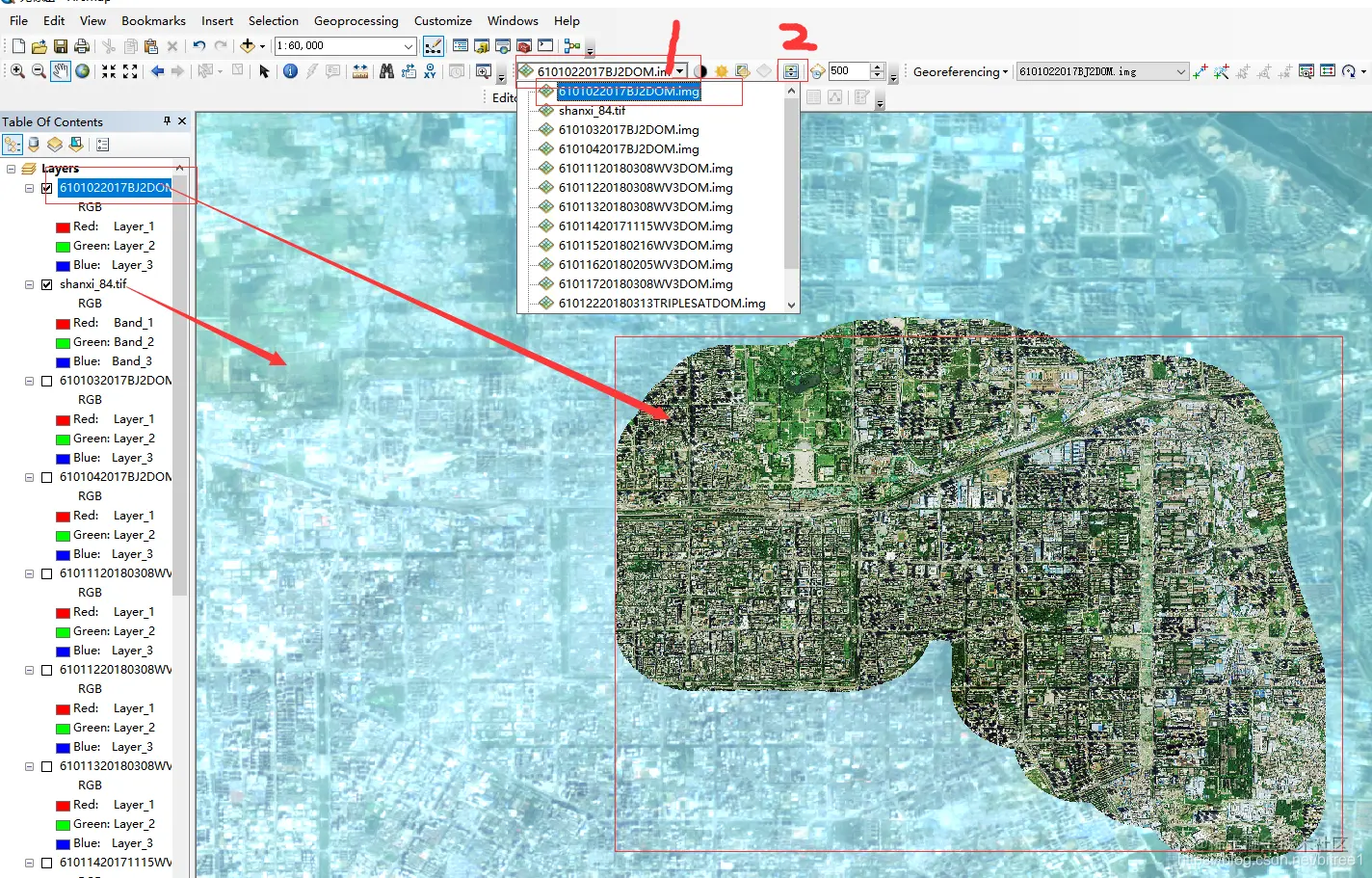The width and height of the screenshot is (1372, 878).
Task: Open the Customize menu
Action: [442, 20]
